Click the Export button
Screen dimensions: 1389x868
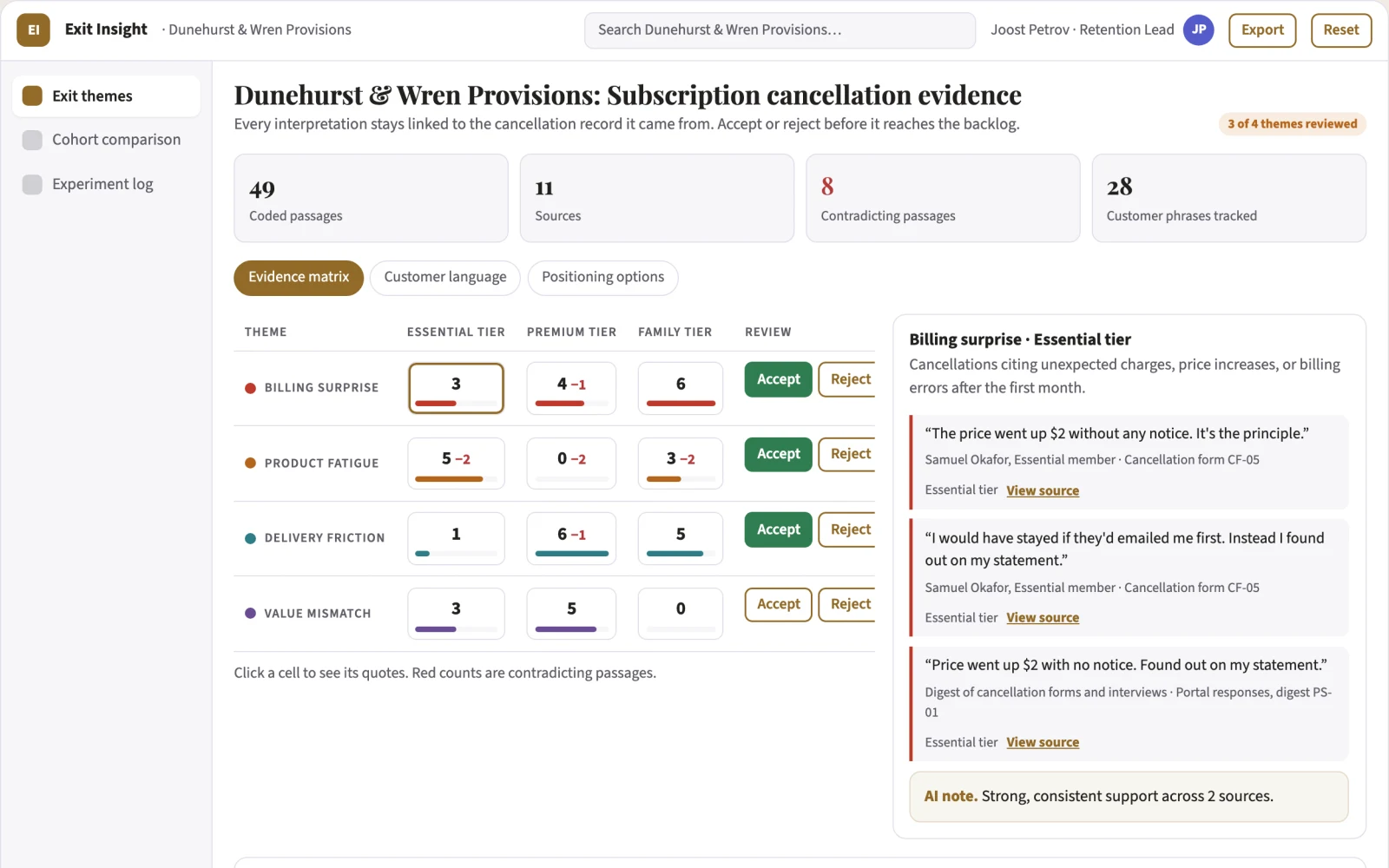point(1262,30)
